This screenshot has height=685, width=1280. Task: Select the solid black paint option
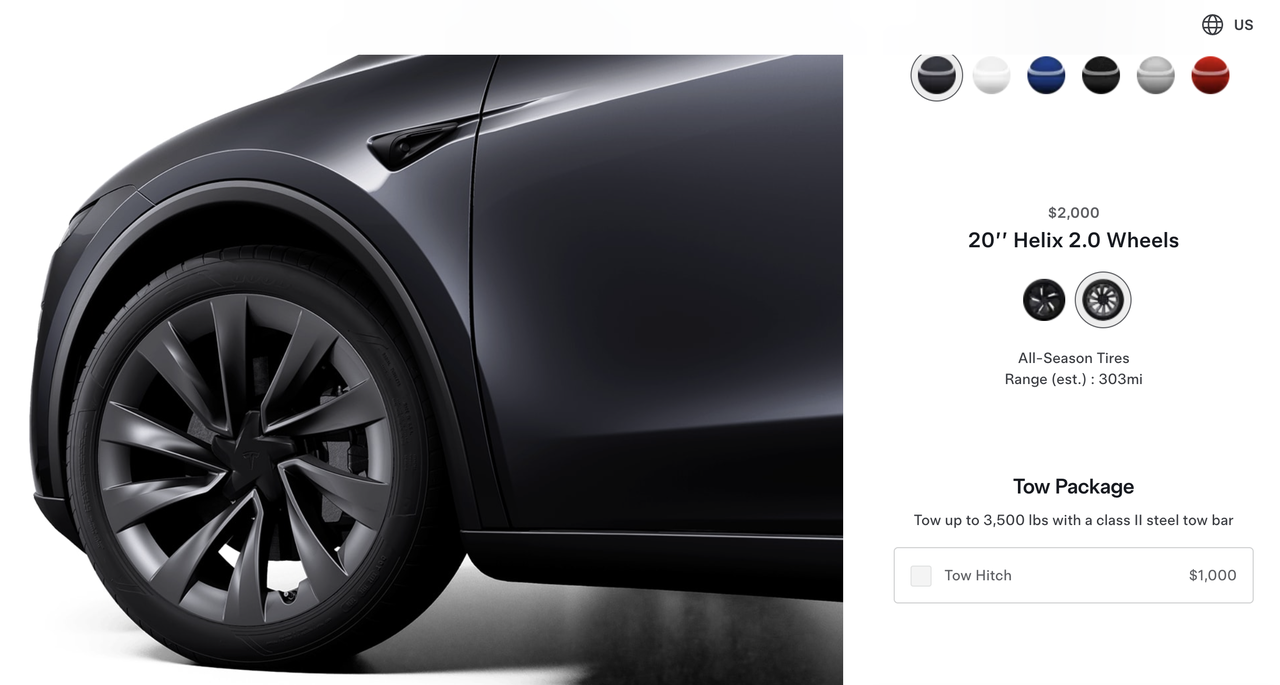point(1101,75)
